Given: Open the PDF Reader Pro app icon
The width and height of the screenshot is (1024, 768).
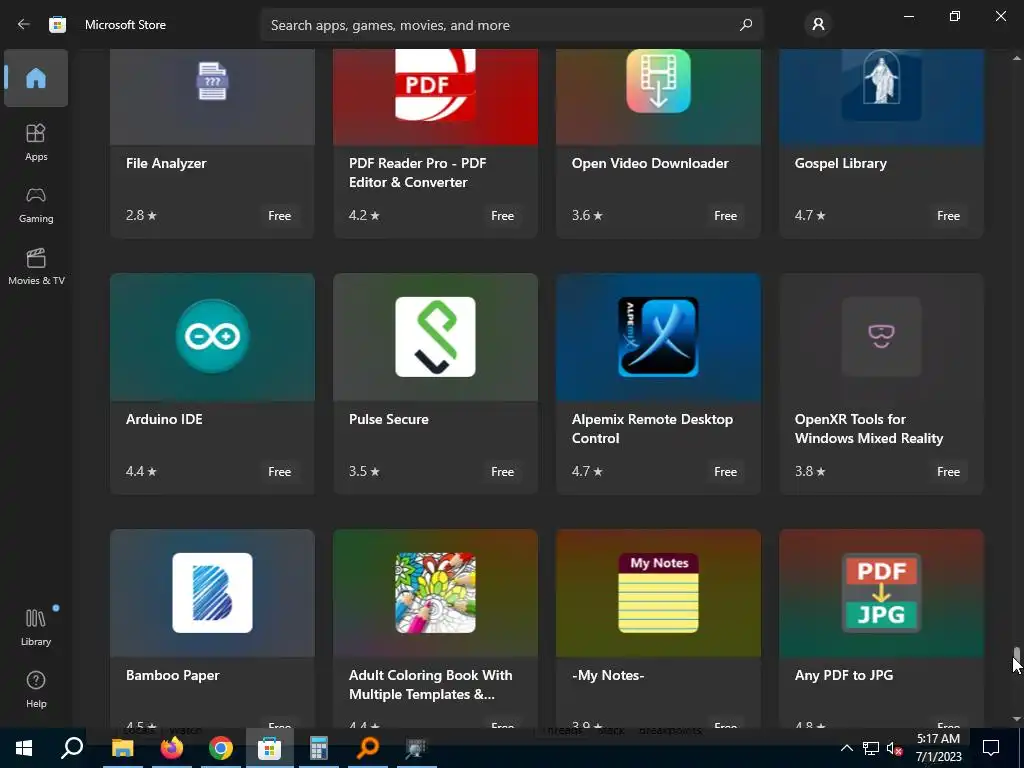Looking at the screenshot, I should [x=436, y=85].
